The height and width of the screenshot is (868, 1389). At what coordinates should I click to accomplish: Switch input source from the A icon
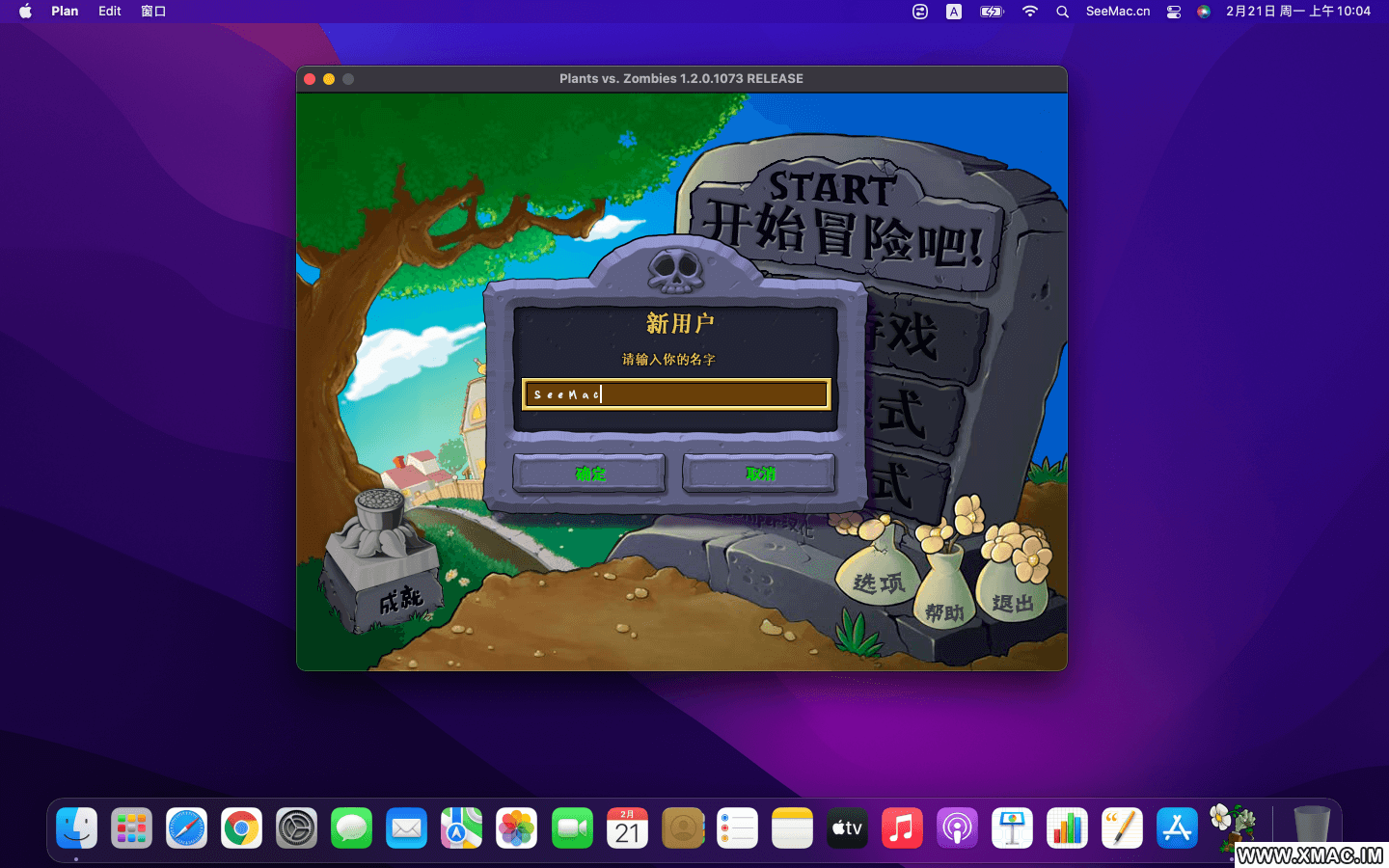pyautogui.click(x=954, y=12)
